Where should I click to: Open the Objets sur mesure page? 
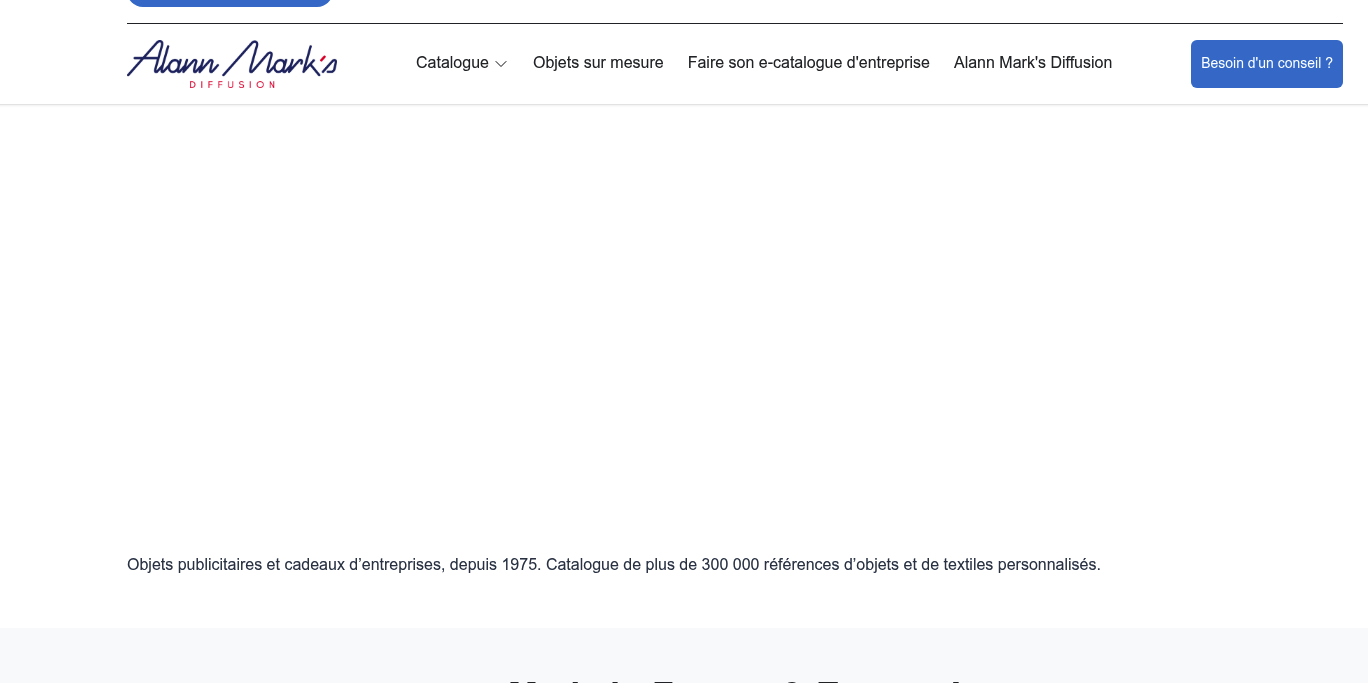click(x=598, y=63)
